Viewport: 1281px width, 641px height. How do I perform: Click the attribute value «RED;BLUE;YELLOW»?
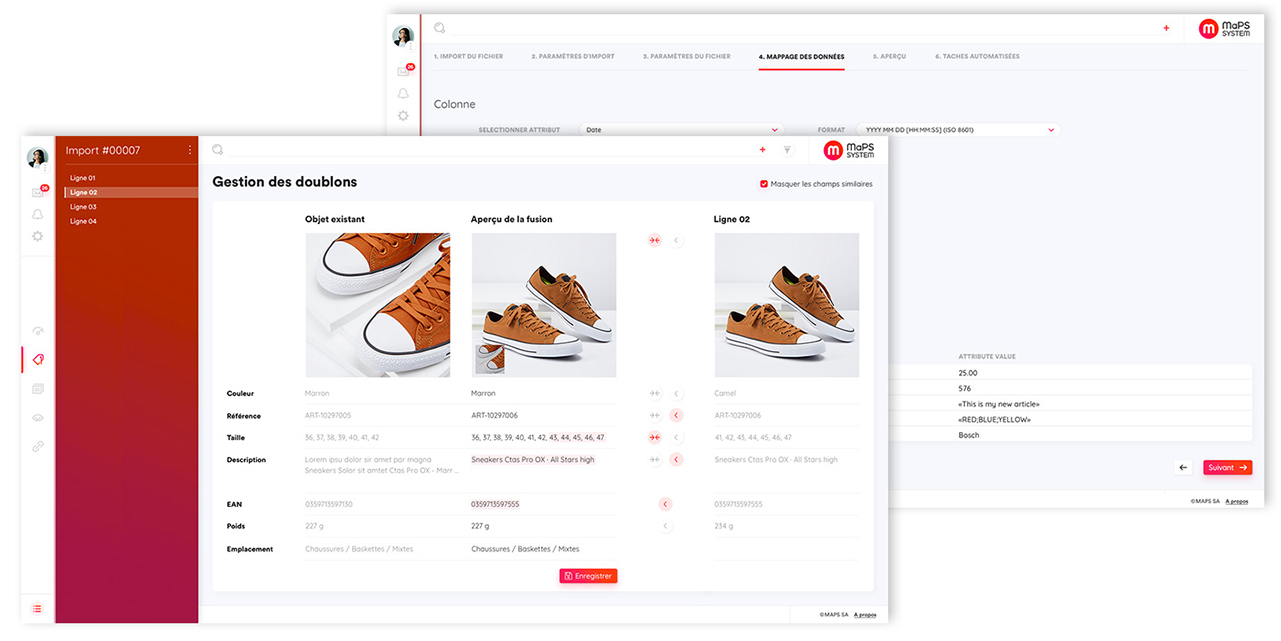[x=994, y=420]
